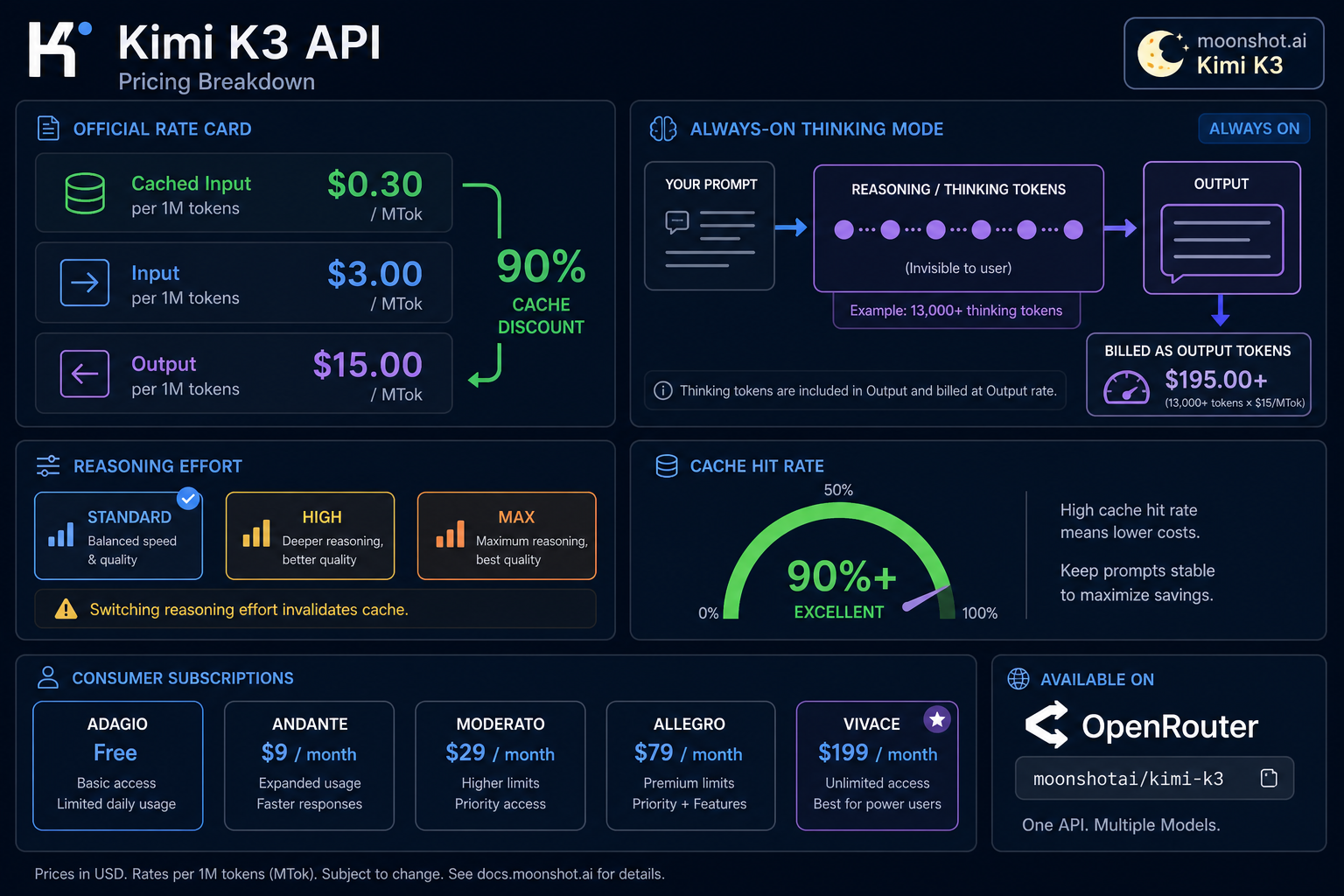Select the High reasoning effort option
The width and height of the screenshot is (1344, 896).
(311, 535)
